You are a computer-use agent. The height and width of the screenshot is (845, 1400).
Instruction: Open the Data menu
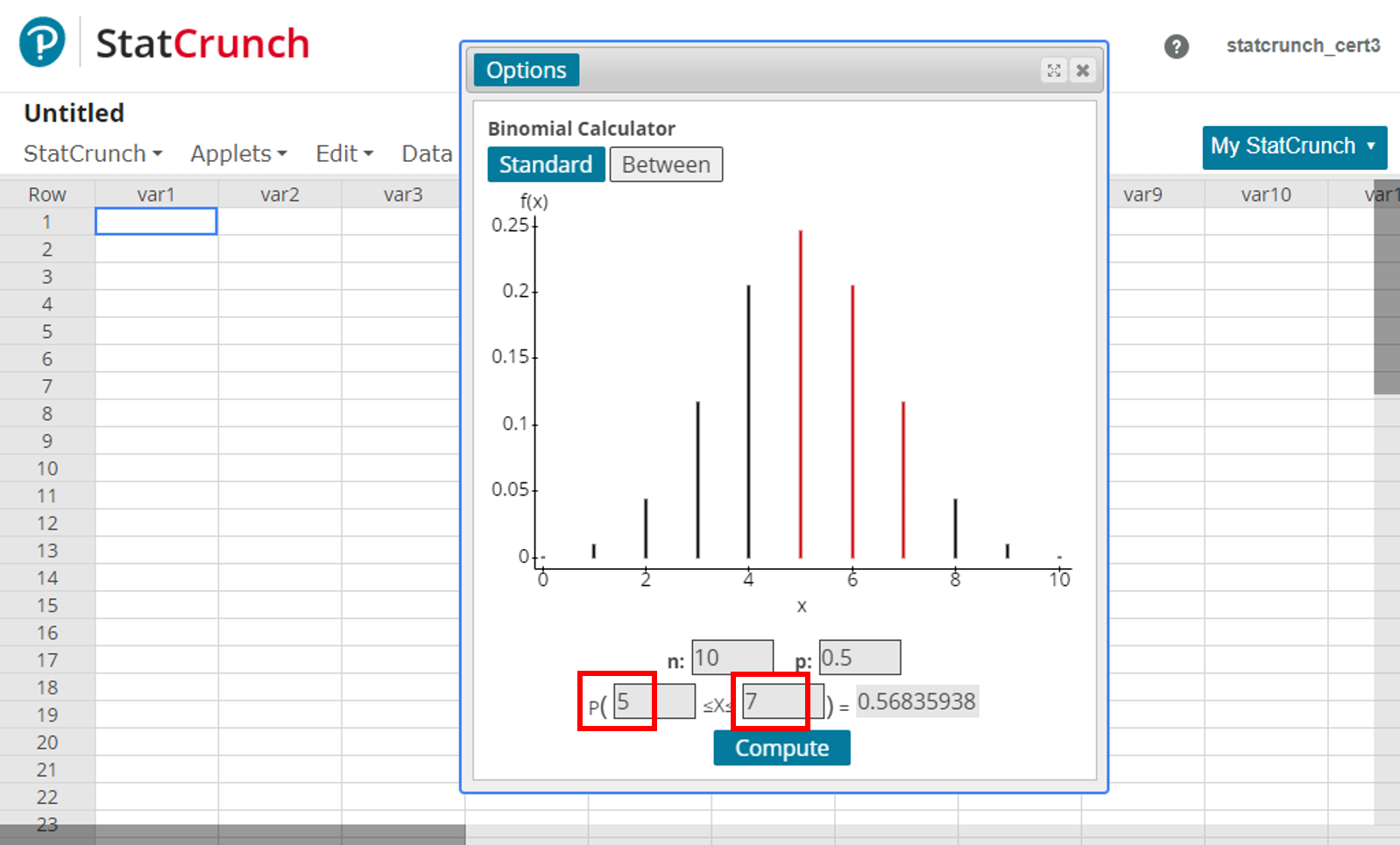coord(427,154)
